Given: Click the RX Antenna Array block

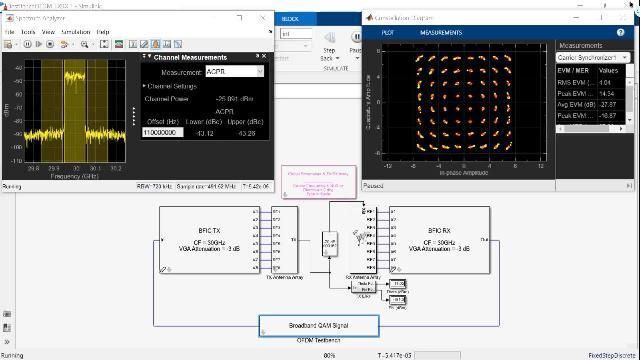Looking at the screenshot, I should point(363,240).
